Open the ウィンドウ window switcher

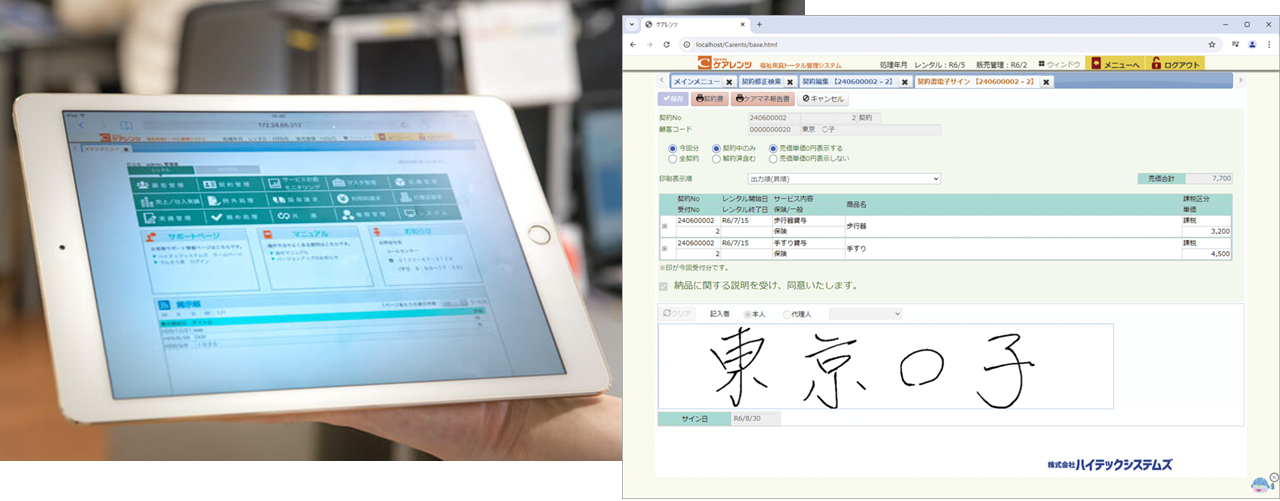coord(1059,64)
